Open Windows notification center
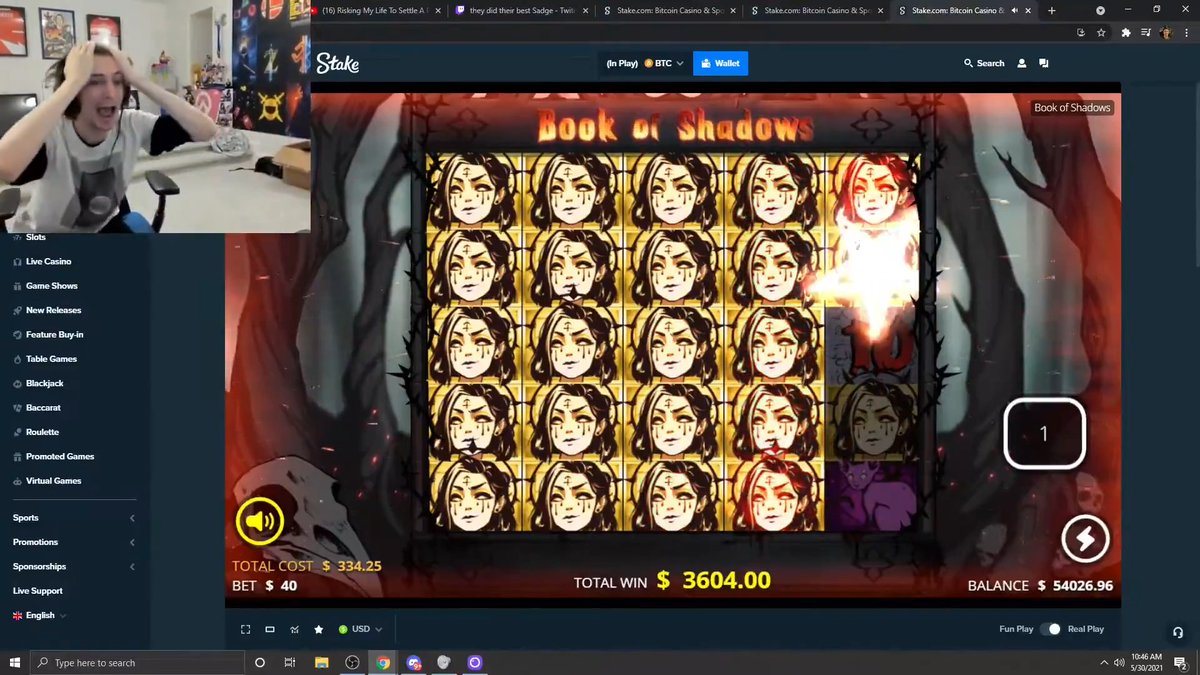The width and height of the screenshot is (1200, 675). [1181, 662]
